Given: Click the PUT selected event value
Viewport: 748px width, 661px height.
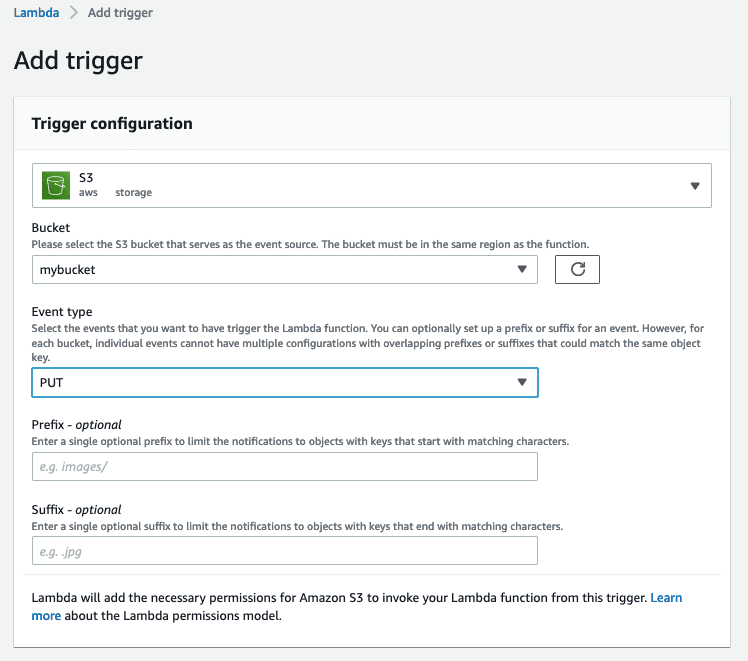Looking at the screenshot, I should point(52,382).
